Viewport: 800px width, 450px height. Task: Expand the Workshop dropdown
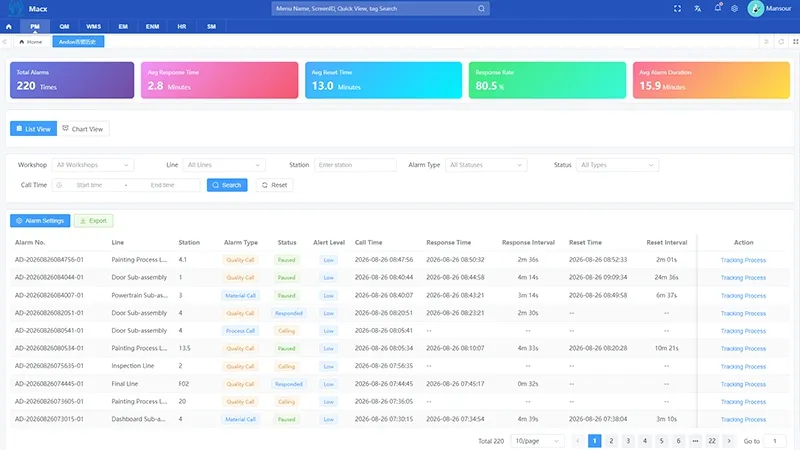click(93, 165)
